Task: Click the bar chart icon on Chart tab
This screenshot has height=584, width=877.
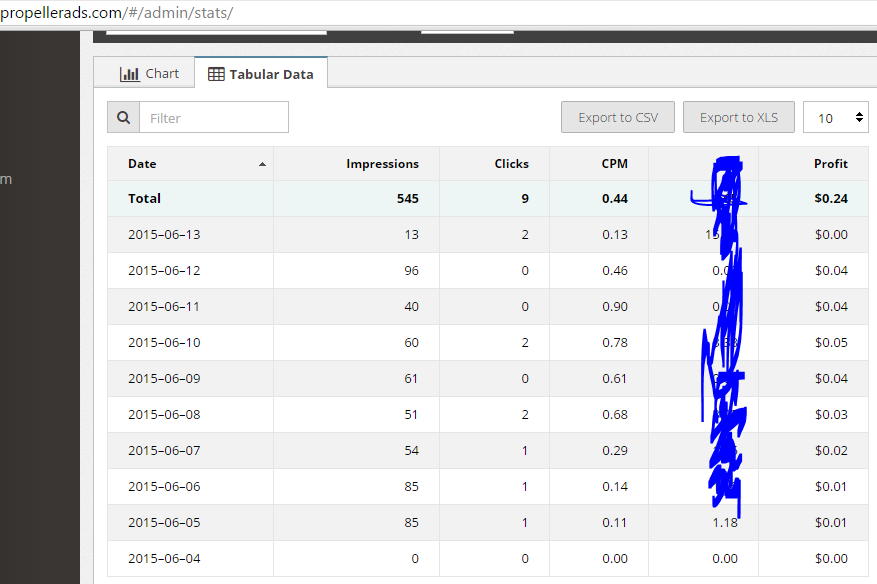Action: click(x=129, y=74)
